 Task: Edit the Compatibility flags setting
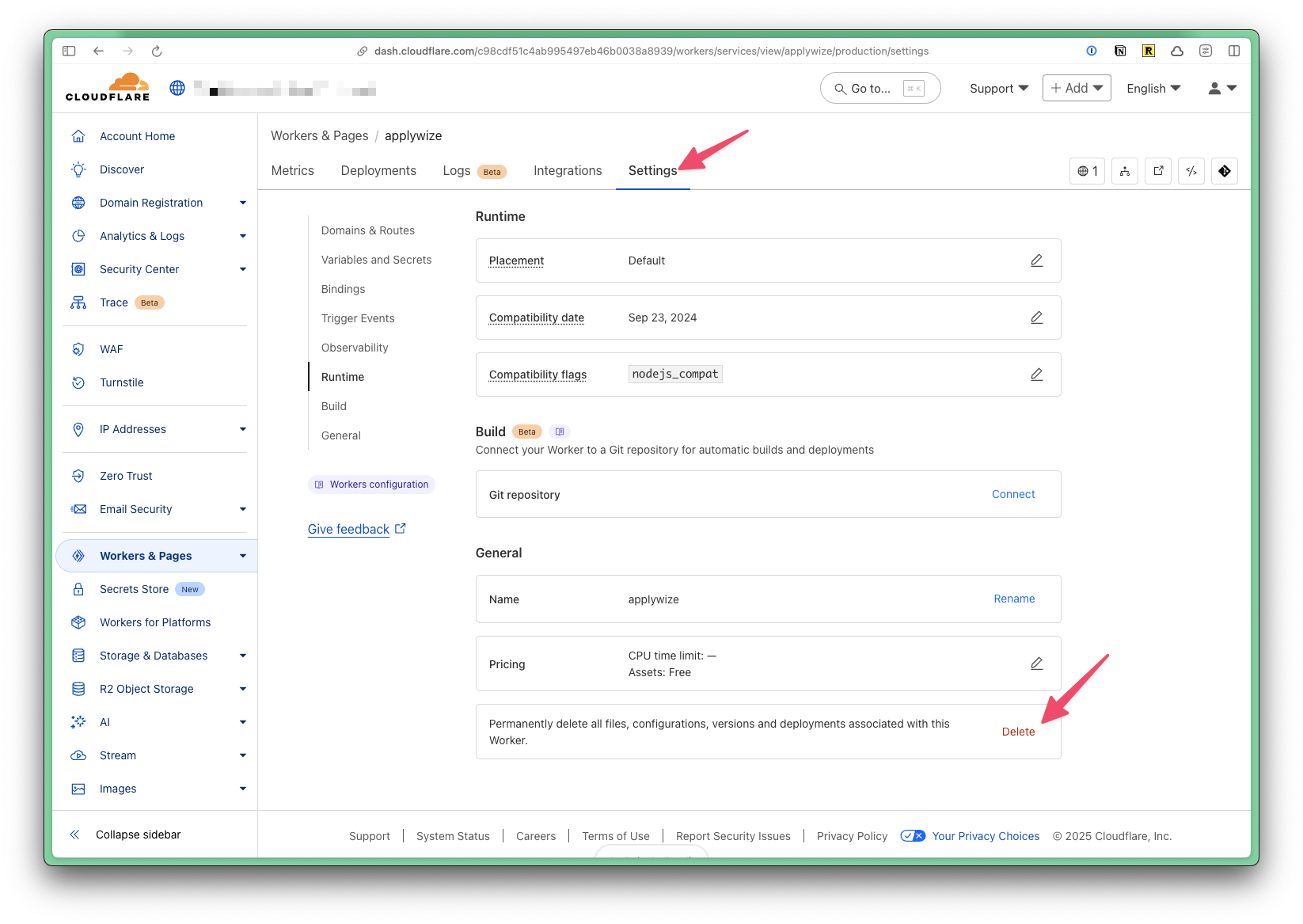coord(1036,375)
